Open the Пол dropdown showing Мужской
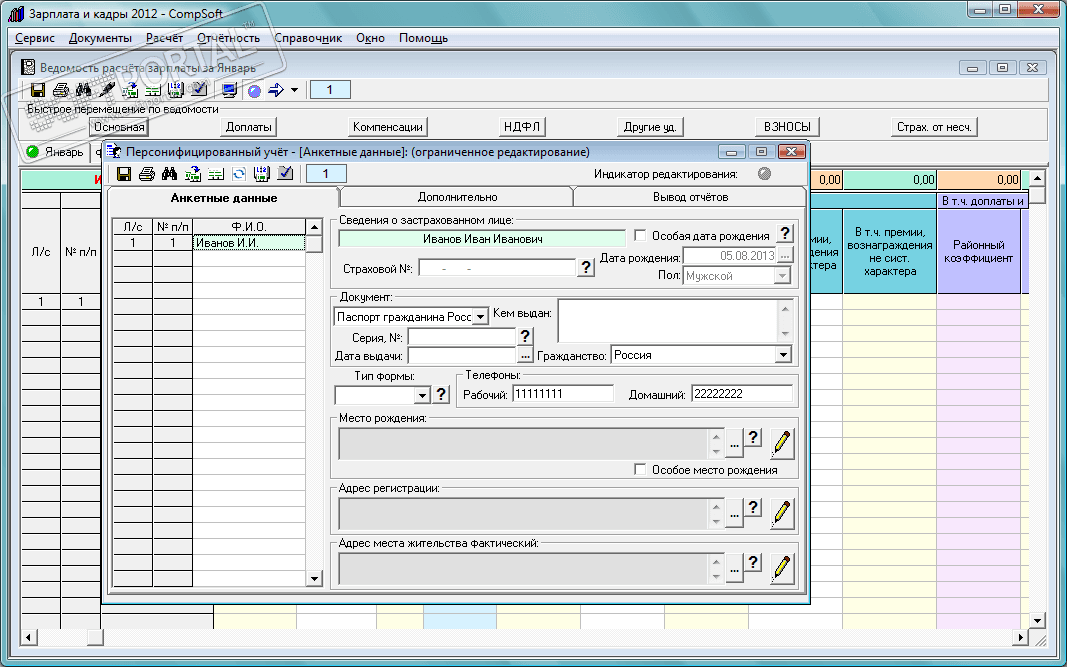The height and width of the screenshot is (667, 1067). 783,276
